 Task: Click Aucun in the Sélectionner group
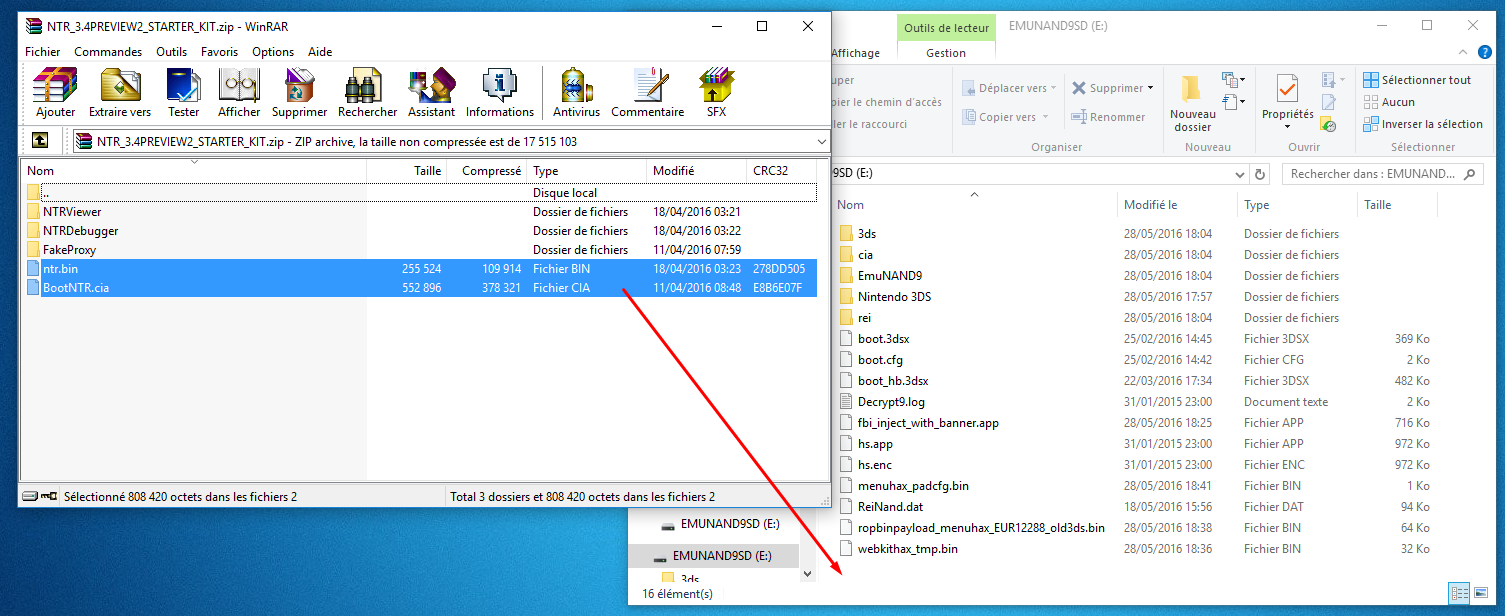[1389, 102]
